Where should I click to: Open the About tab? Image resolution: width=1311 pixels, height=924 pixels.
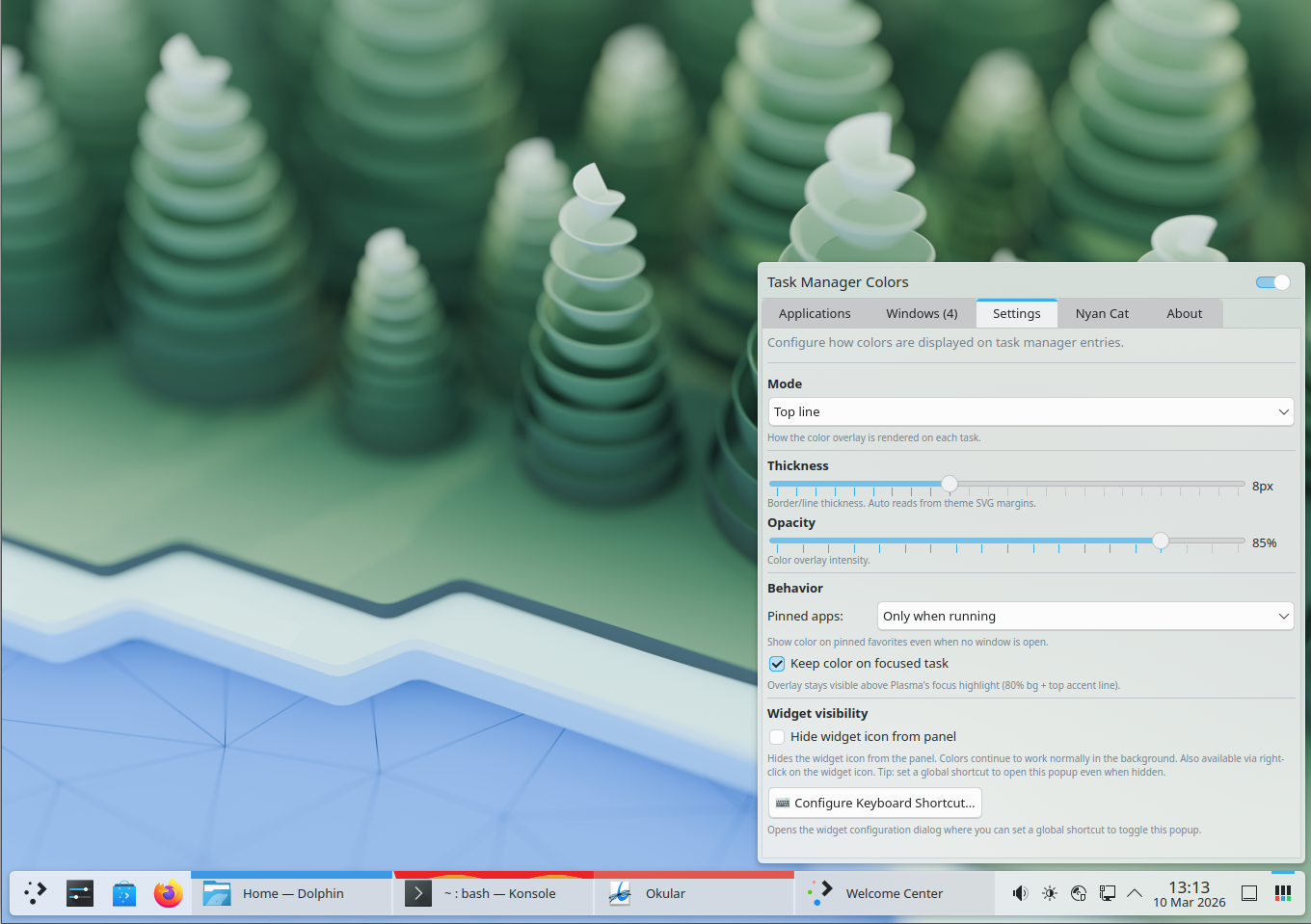pyautogui.click(x=1185, y=313)
